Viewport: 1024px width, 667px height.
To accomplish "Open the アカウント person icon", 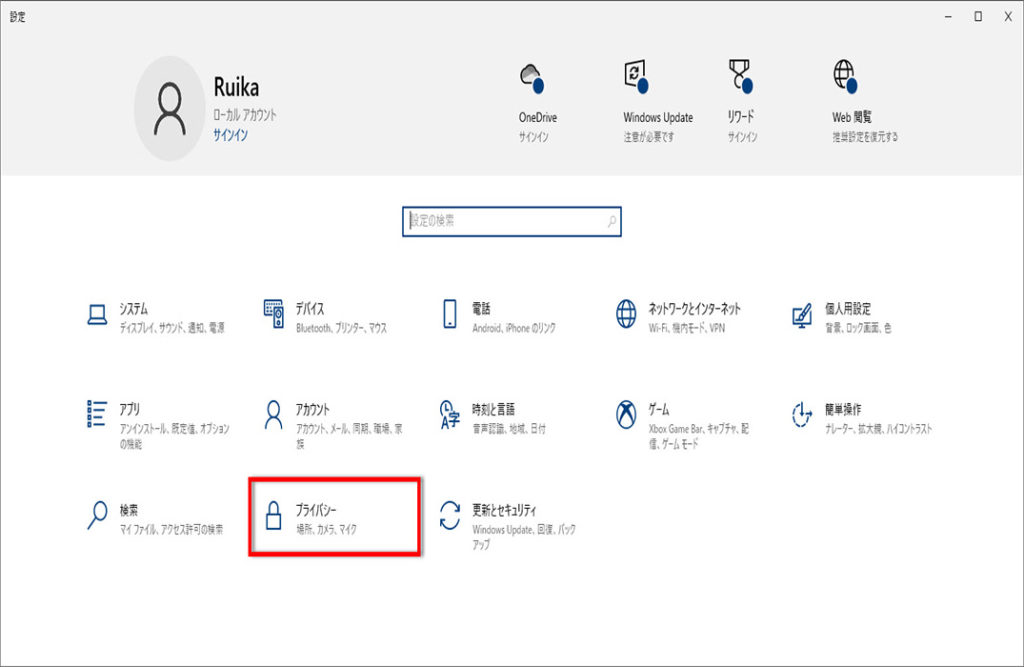I will (274, 414).
